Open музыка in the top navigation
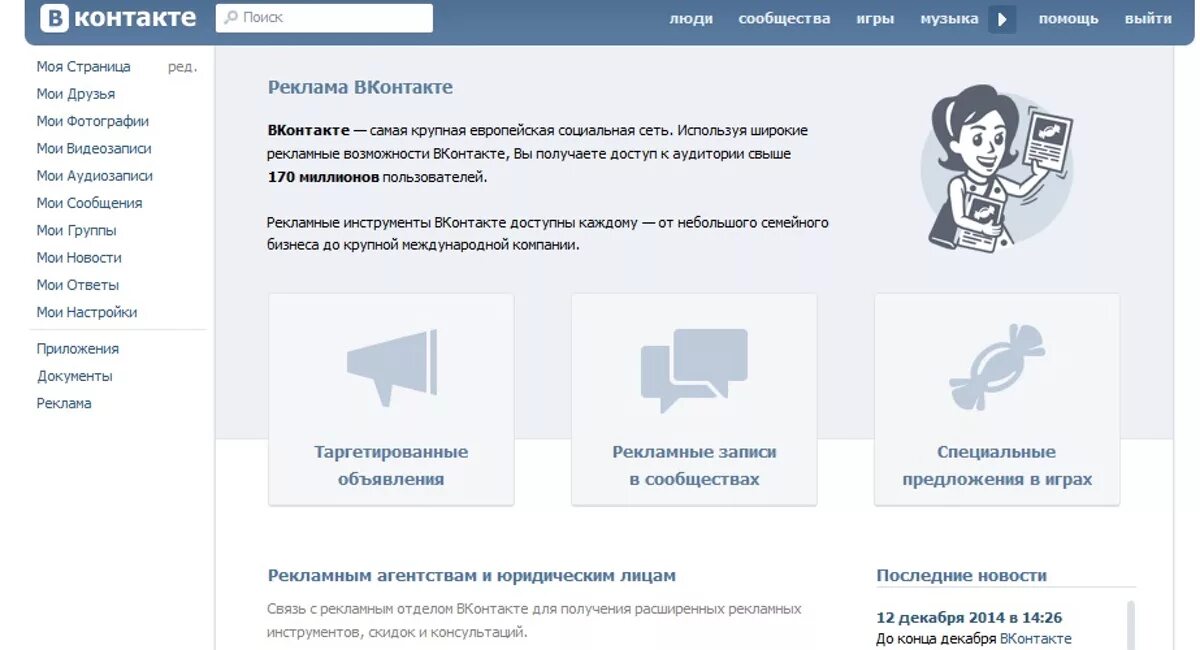The width and height of the screenshot is (1200, 650). (949, 19)
